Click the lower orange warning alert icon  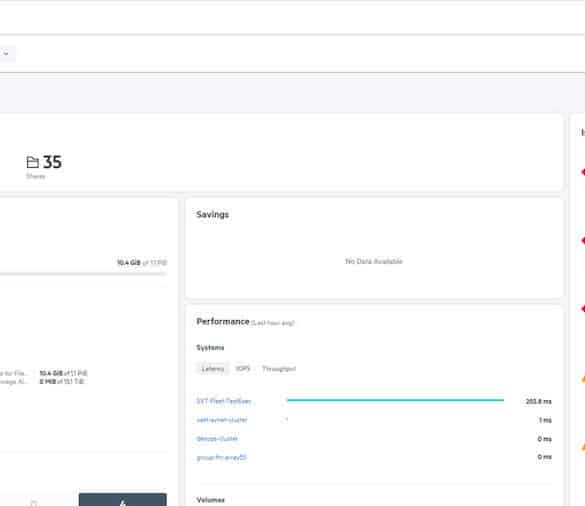(583, 447)
